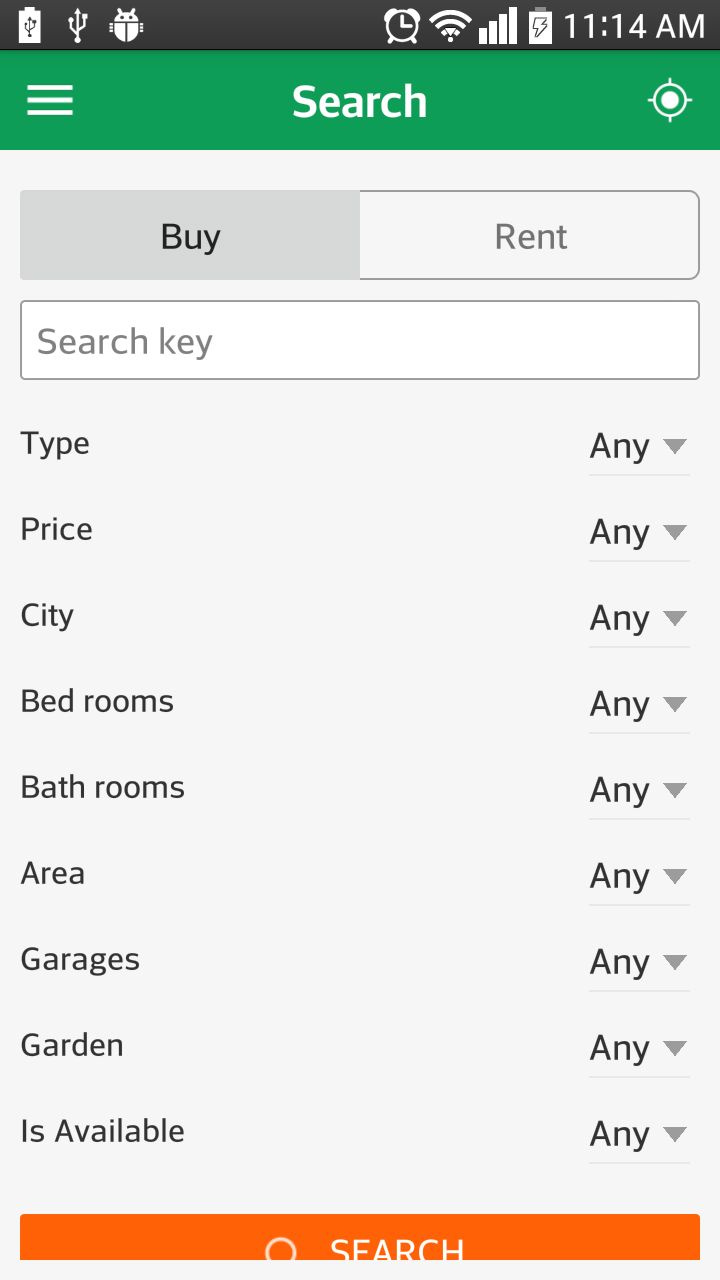Open the Garages dropdown
720x1280 pixels.
click(638, 962)
